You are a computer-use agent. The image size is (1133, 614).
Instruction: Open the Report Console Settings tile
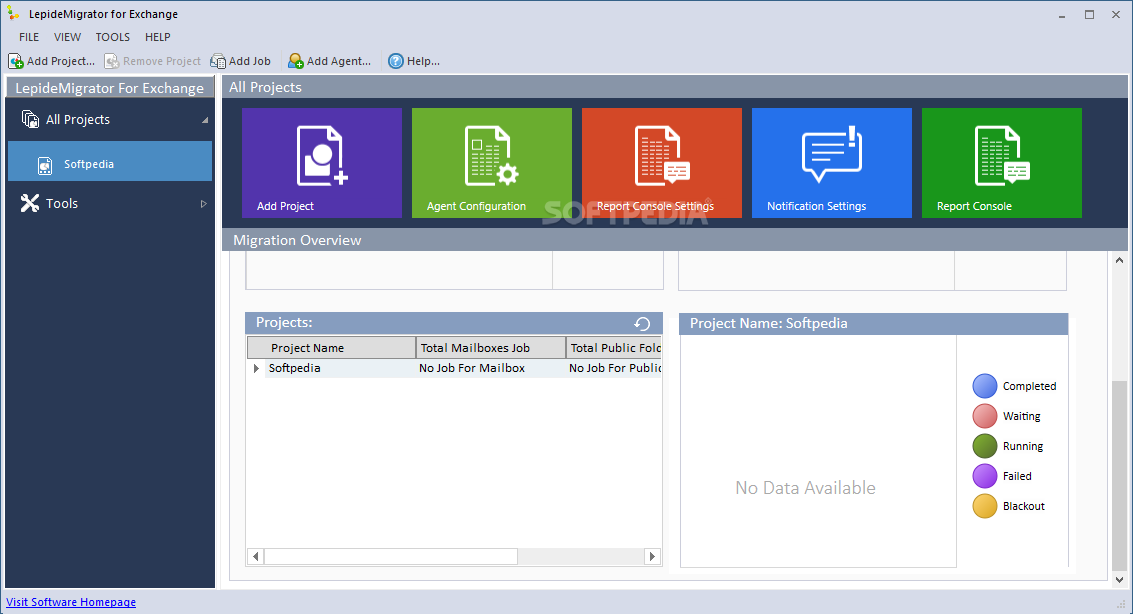point(661,163)
